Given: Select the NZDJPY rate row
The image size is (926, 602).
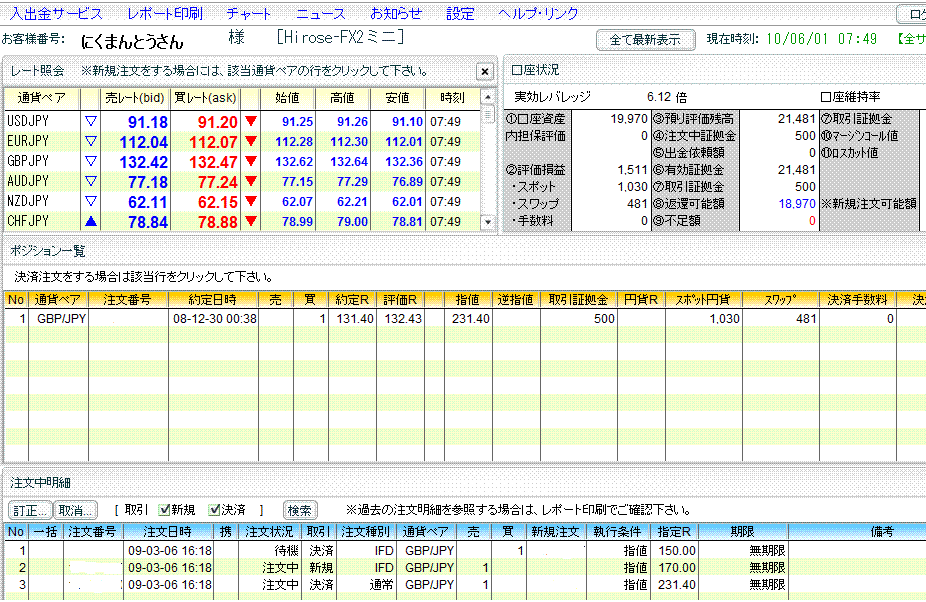Looking at the screenshot, I should coord(243,201).
